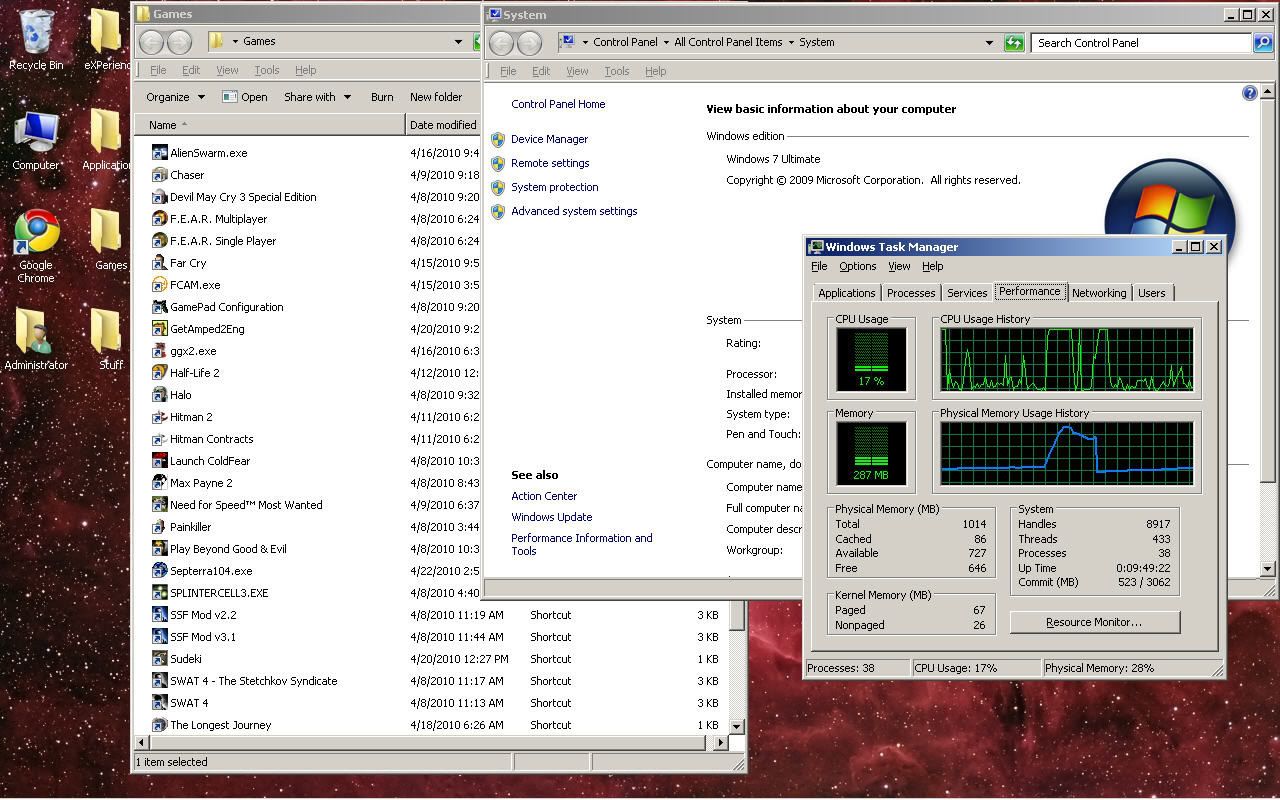Switch to the Processes tab in Task Manager
This screenshot has height=800, width=1280.
point(910,293)
